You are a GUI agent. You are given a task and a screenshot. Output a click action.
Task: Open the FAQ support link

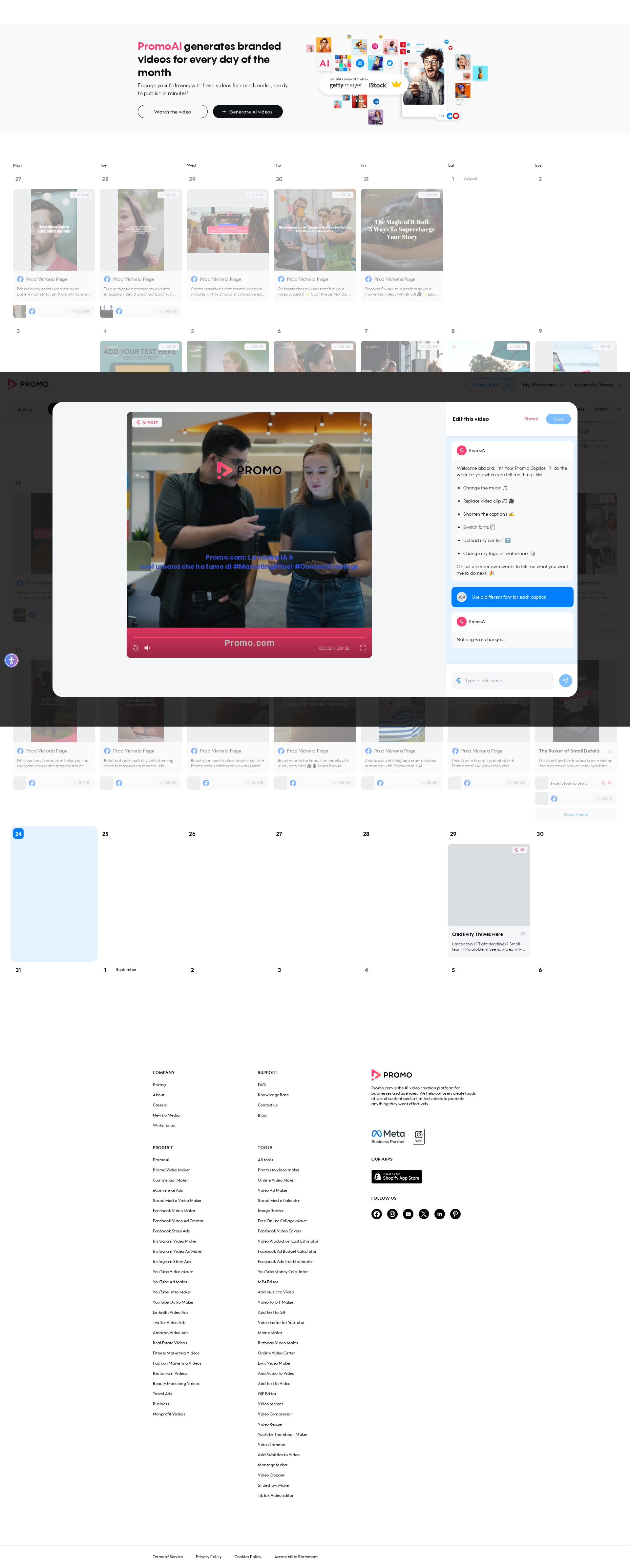tap(262, 1085)
